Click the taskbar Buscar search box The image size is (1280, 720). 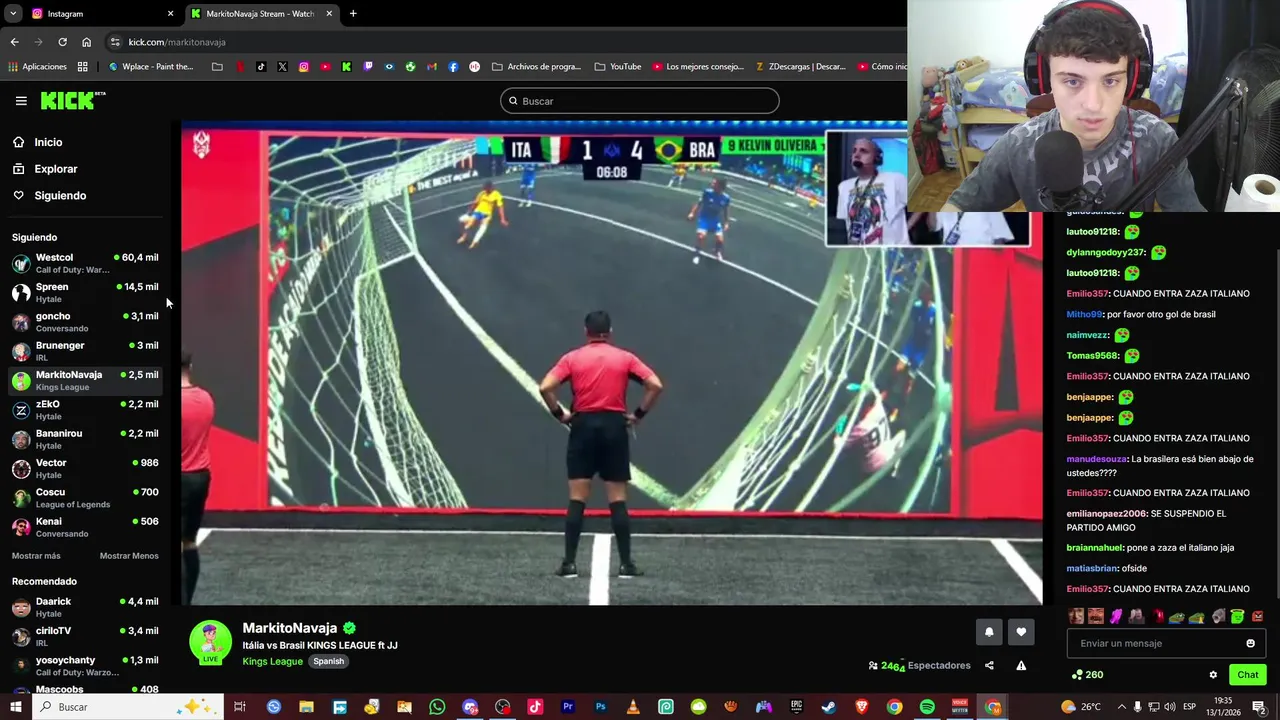[128, 707]
